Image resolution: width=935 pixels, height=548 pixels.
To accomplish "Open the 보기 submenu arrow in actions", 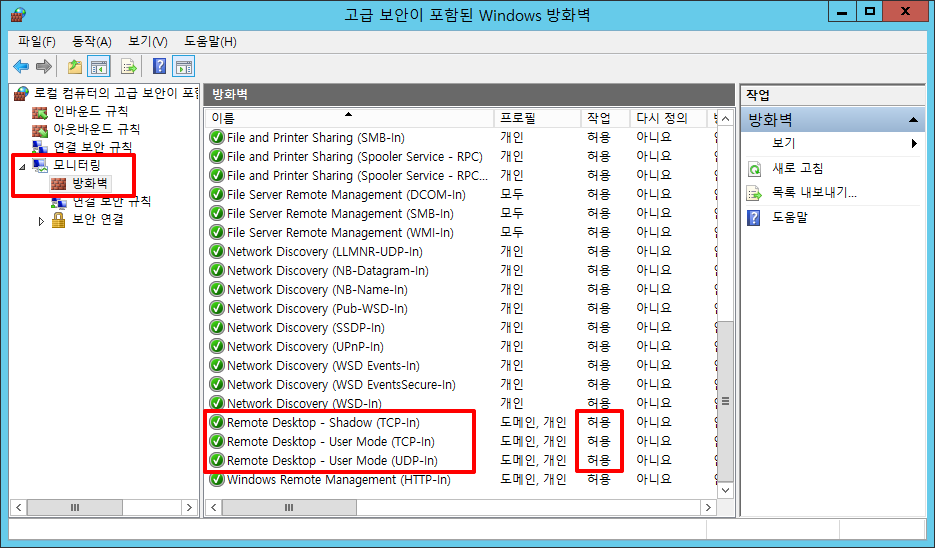I will point(914,143).
